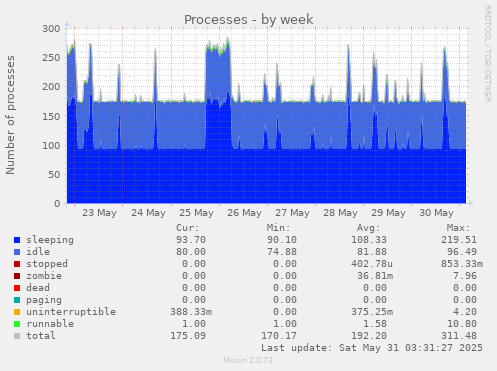This screenshot has height=371, width=497.
Task: Click the 'Max:' column header
Action: coord(459,228)
